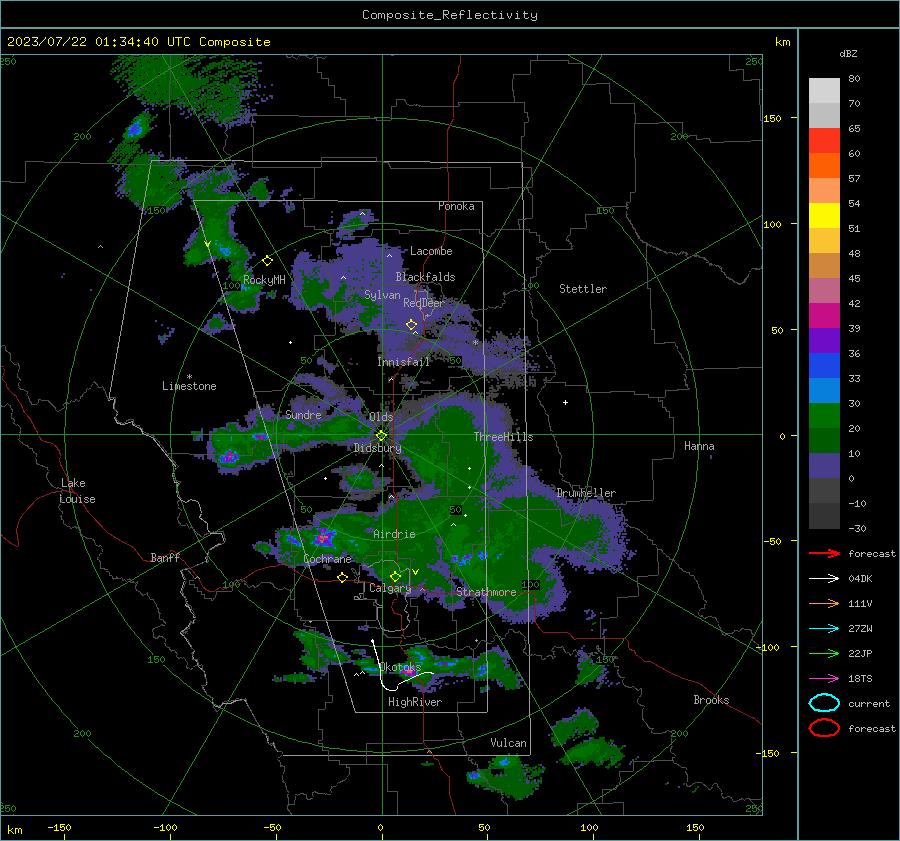Click the magenta 18TS arrow legend icon
The width and height of the screenshot is (900, 841).
(824, 679)
